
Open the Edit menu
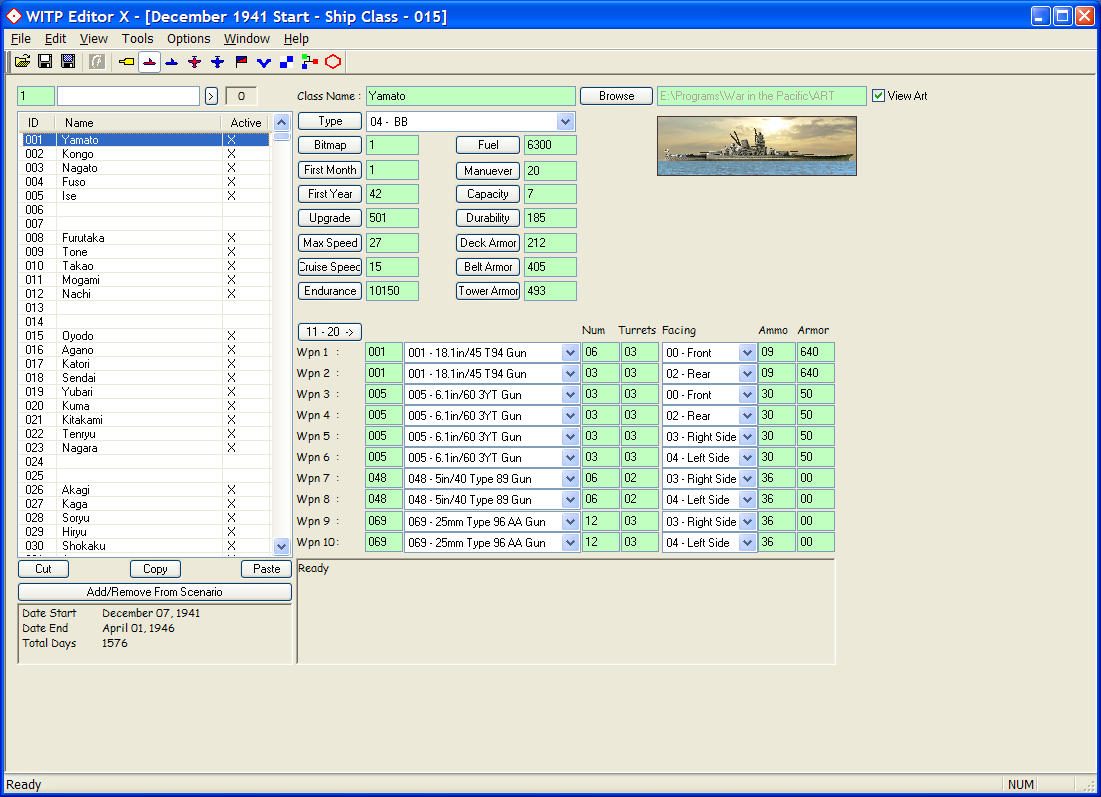click(55, 39)
